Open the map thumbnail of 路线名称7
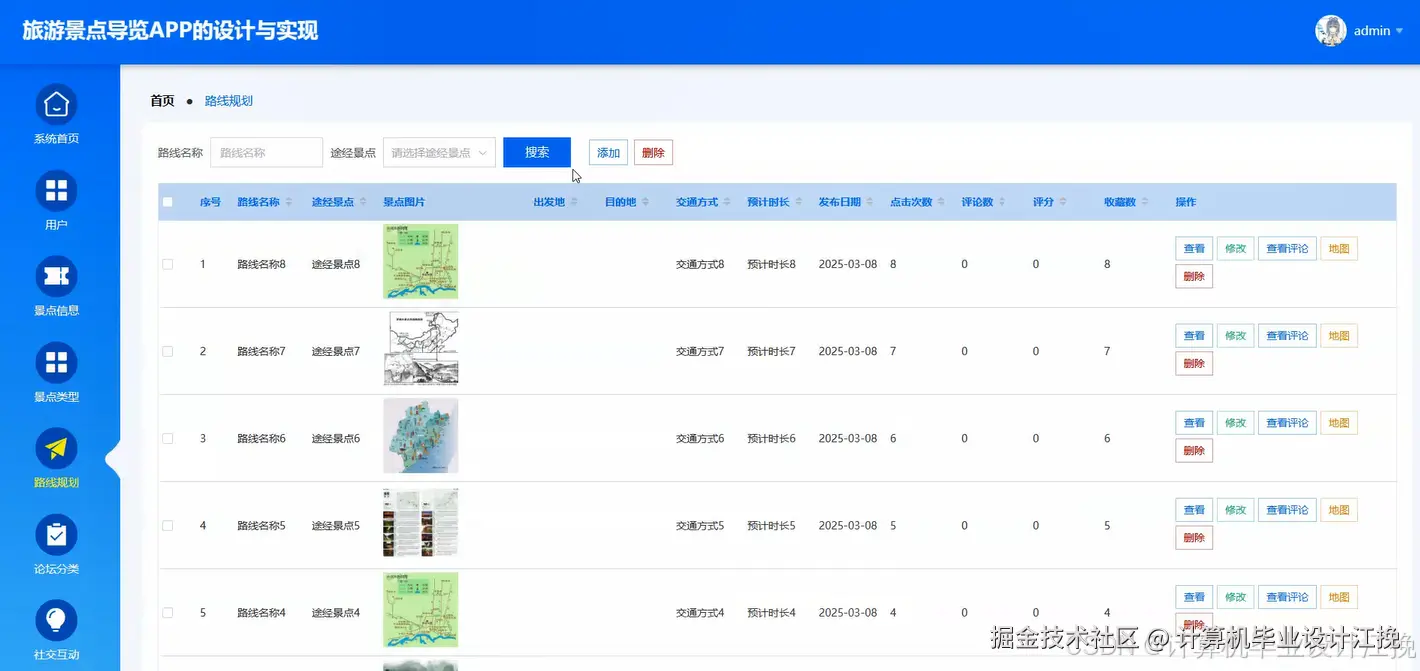The image size is (1420, 671). [x=420, y=348]
